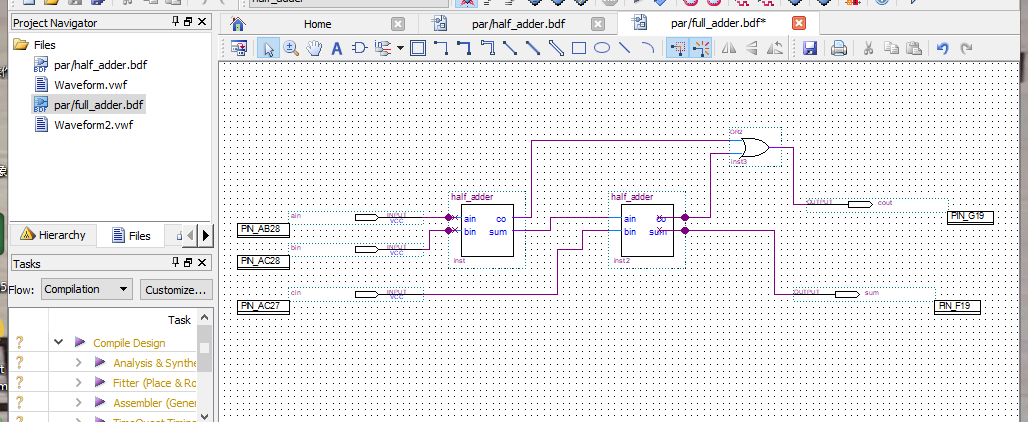Pin the Tasks panel
The width and height of the screenshot is (1028, 422).
[175, 263]
